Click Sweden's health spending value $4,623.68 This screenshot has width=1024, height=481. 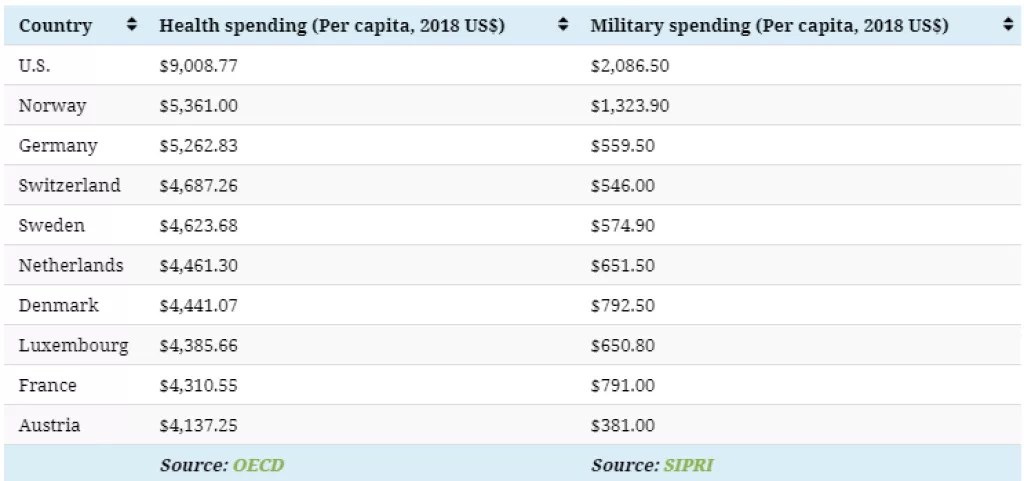point(199,226)
